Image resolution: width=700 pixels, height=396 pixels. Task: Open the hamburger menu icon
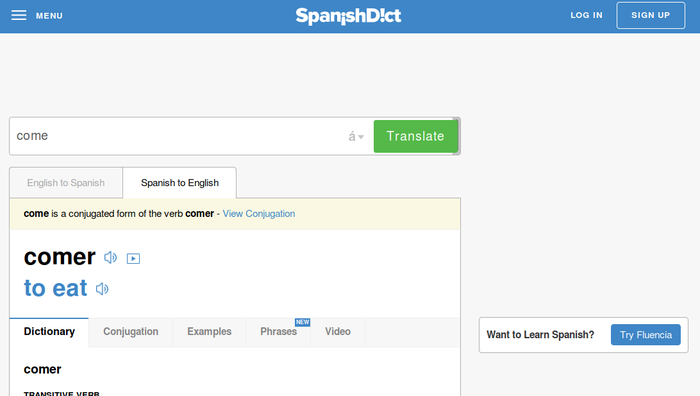coord(19,15)
